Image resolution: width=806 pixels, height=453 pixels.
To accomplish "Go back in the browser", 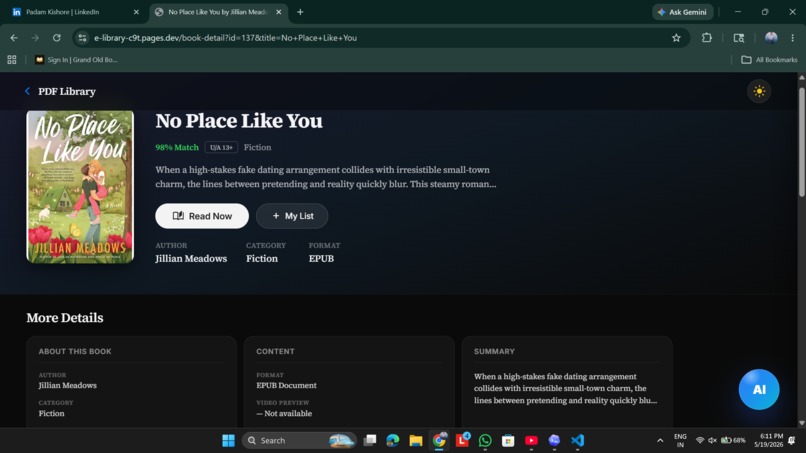I will [14, 38].
